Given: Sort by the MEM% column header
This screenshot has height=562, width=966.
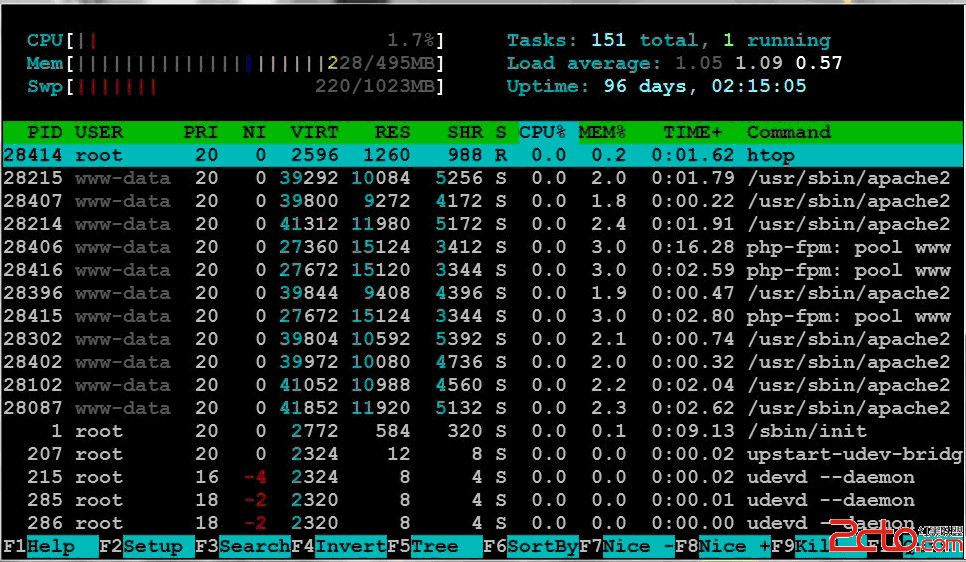Looking at the screenshot, I should click(602, 132).
